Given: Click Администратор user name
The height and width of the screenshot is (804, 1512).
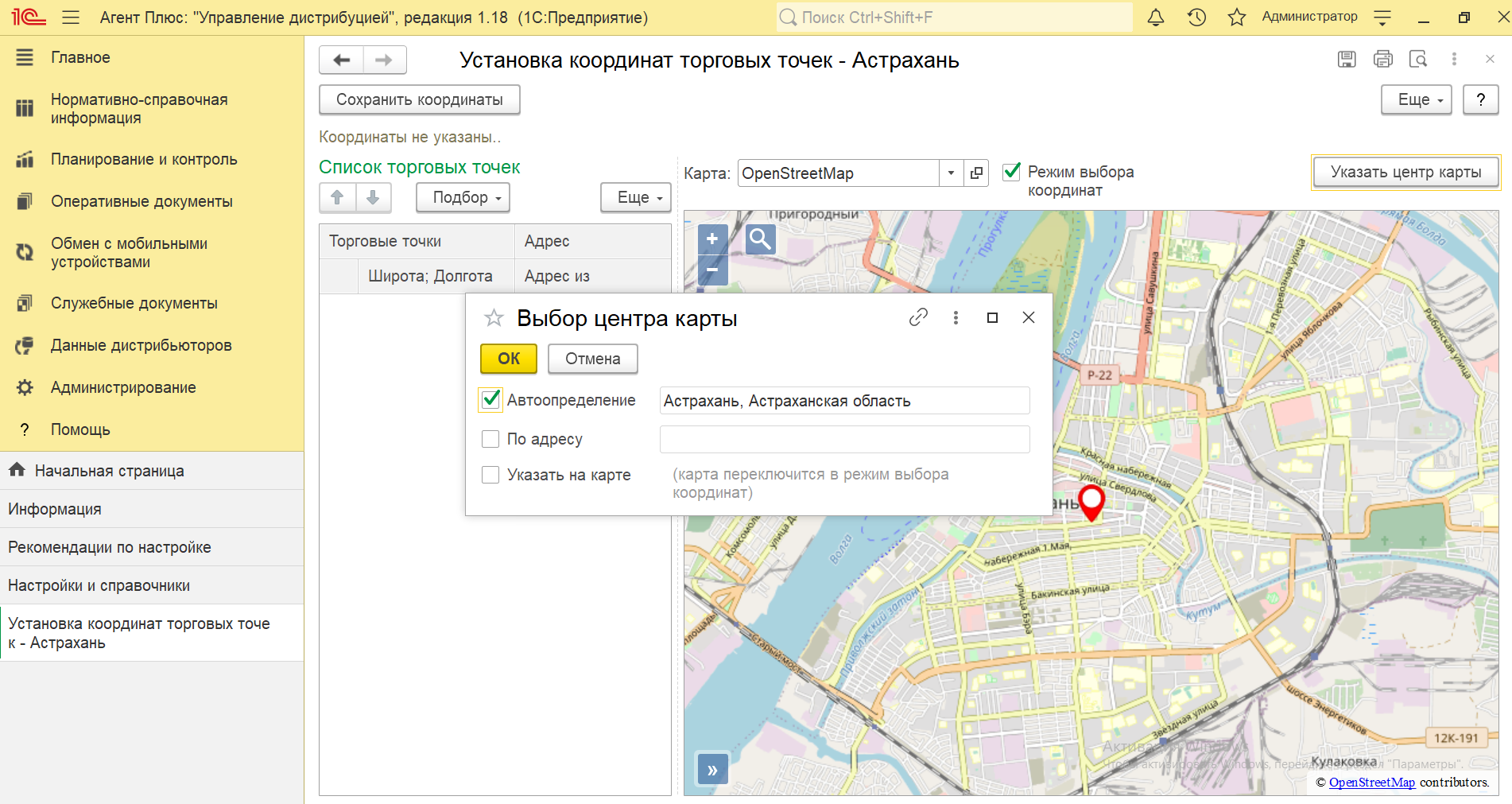Looking at the screenshot, I should click(1309, 17).
